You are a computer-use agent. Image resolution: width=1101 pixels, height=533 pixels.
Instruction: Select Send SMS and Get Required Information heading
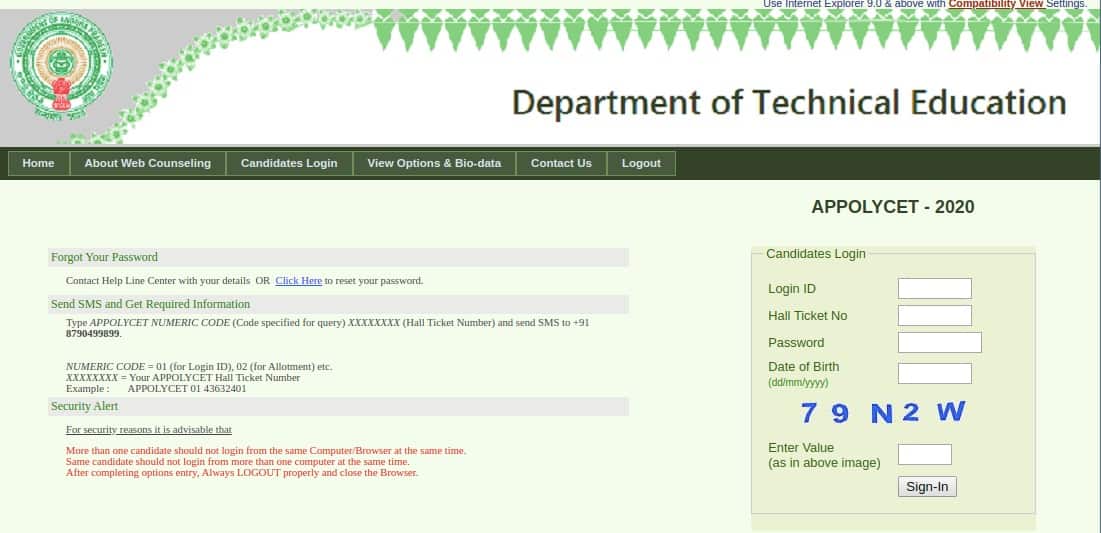[x=150, y=304]
